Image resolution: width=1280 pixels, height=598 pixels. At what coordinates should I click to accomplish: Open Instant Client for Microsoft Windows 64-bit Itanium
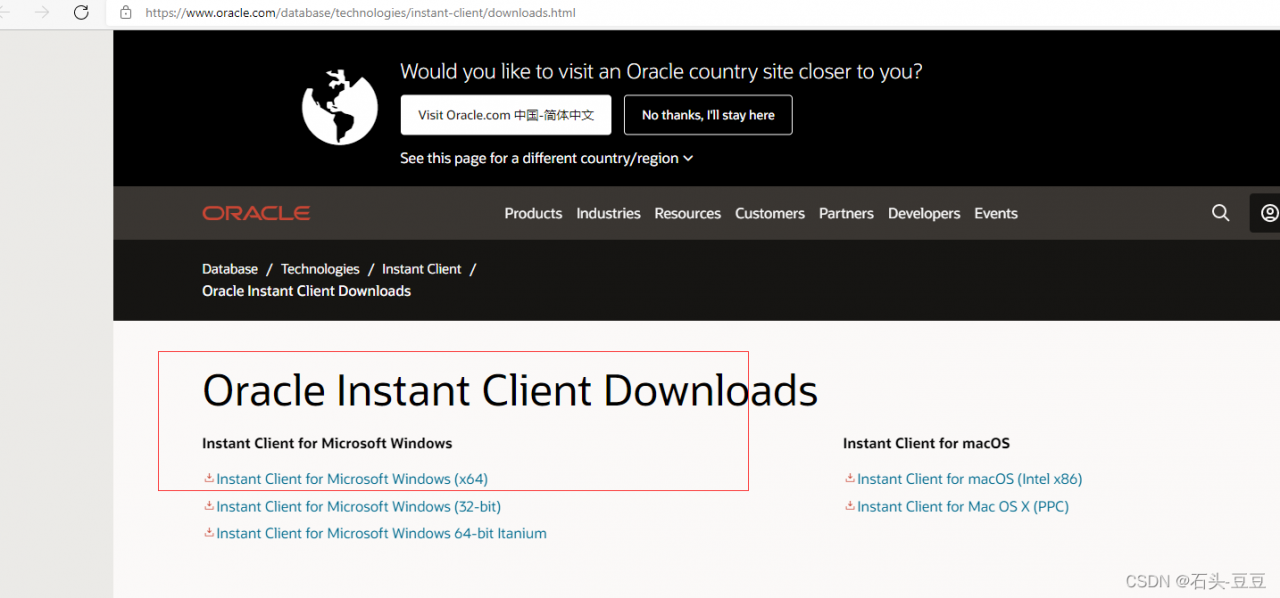381,533
